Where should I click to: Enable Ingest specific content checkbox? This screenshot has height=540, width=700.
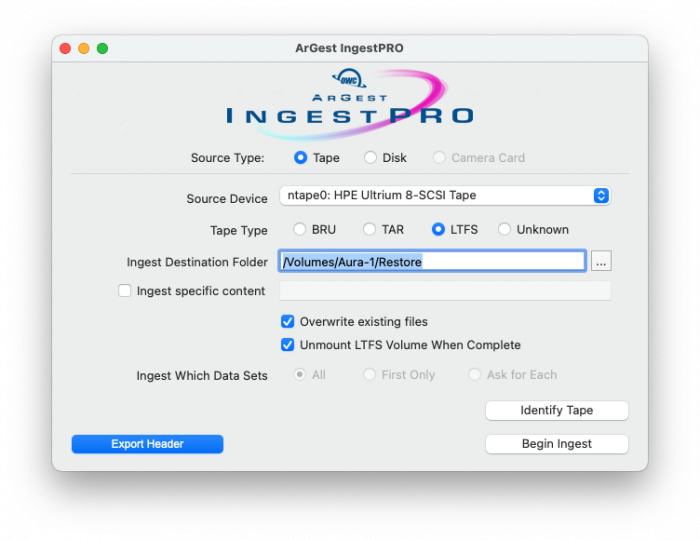pos(125,291)
